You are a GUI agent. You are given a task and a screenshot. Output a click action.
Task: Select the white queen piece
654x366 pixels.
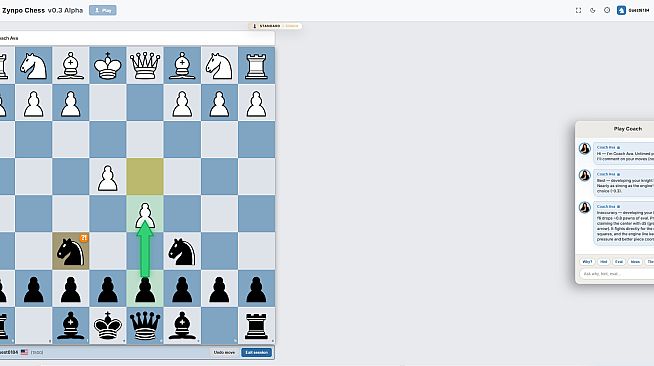point(145,65)
